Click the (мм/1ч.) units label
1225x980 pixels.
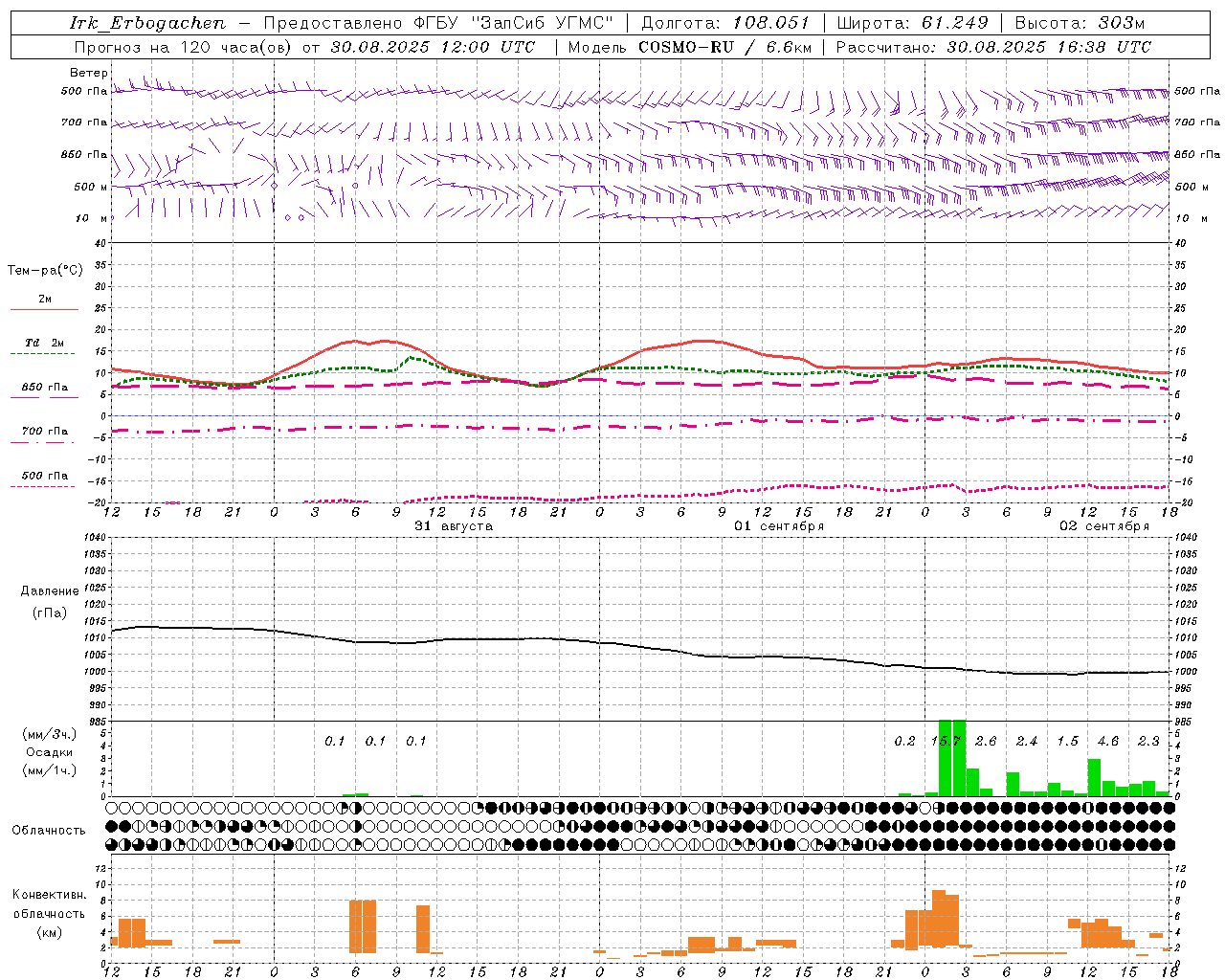[x=50, y=770]
